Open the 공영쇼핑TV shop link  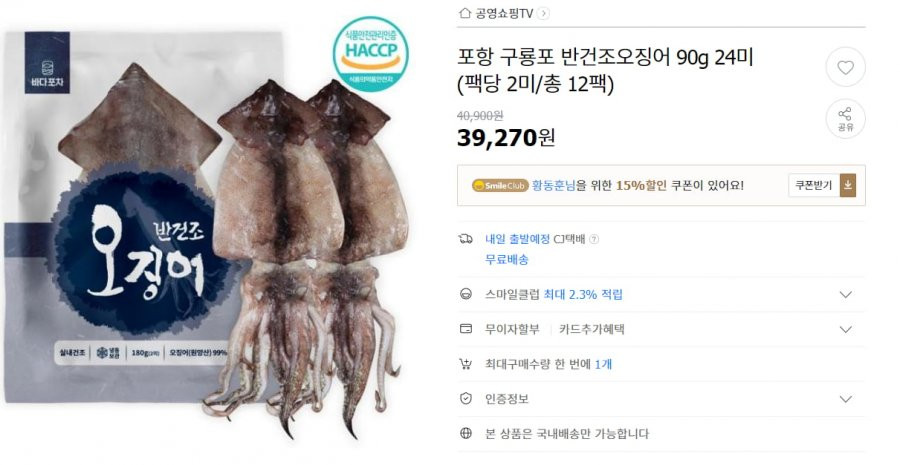point(505,14)
